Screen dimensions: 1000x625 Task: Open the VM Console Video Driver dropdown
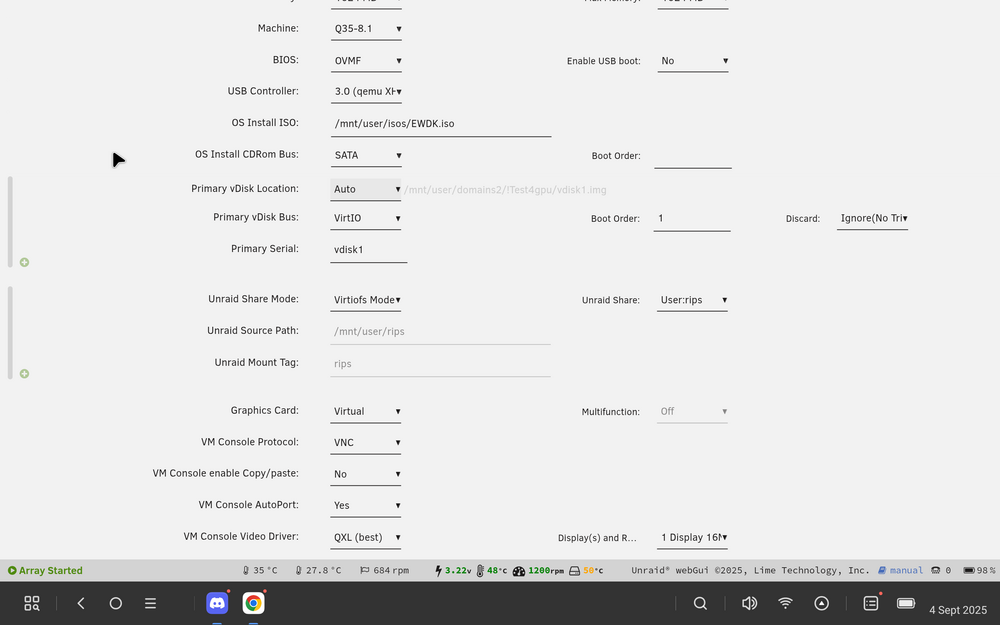coord(366,538)
